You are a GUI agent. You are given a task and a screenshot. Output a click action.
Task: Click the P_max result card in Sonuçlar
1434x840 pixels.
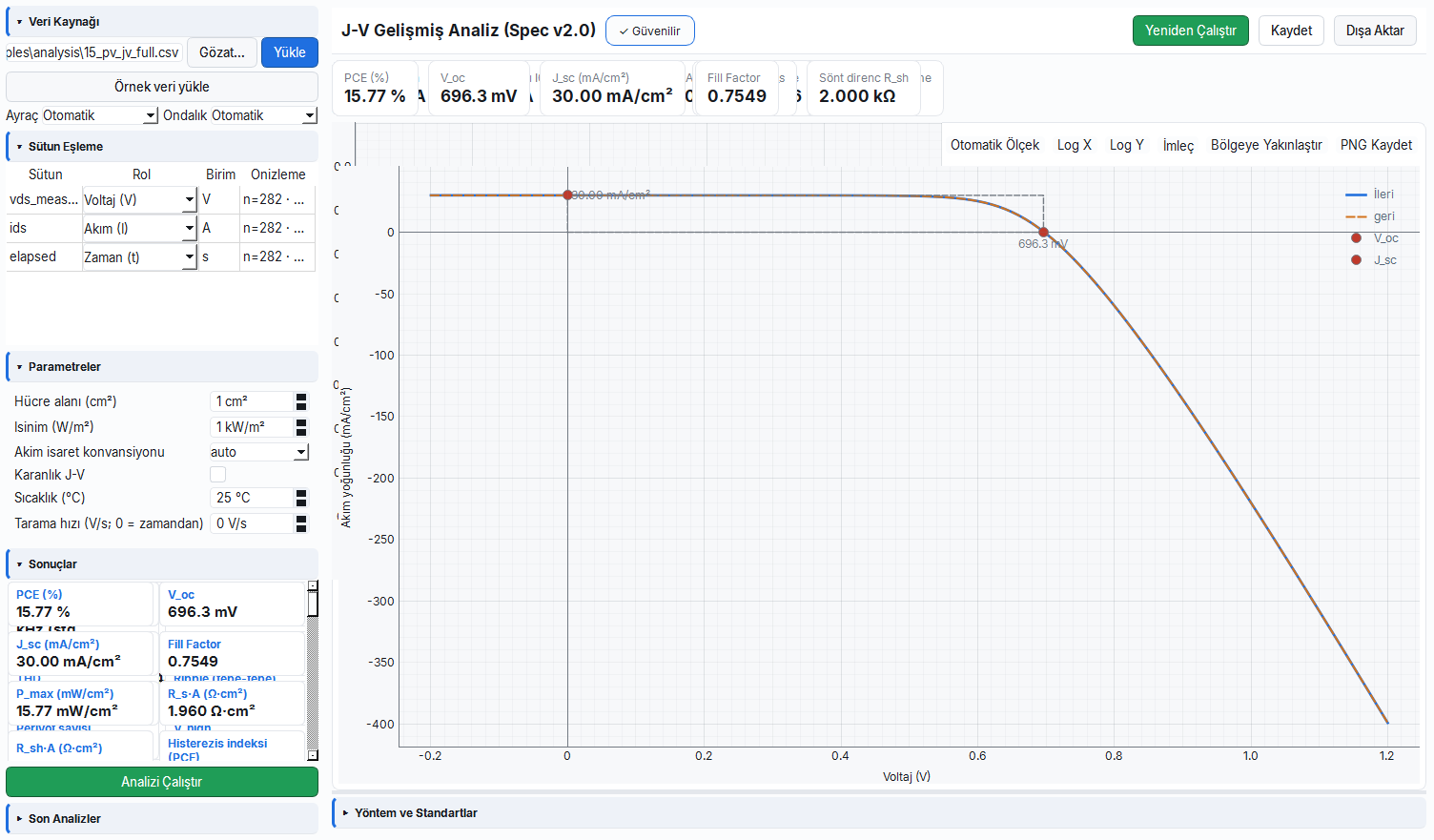[x=81, y=703]
